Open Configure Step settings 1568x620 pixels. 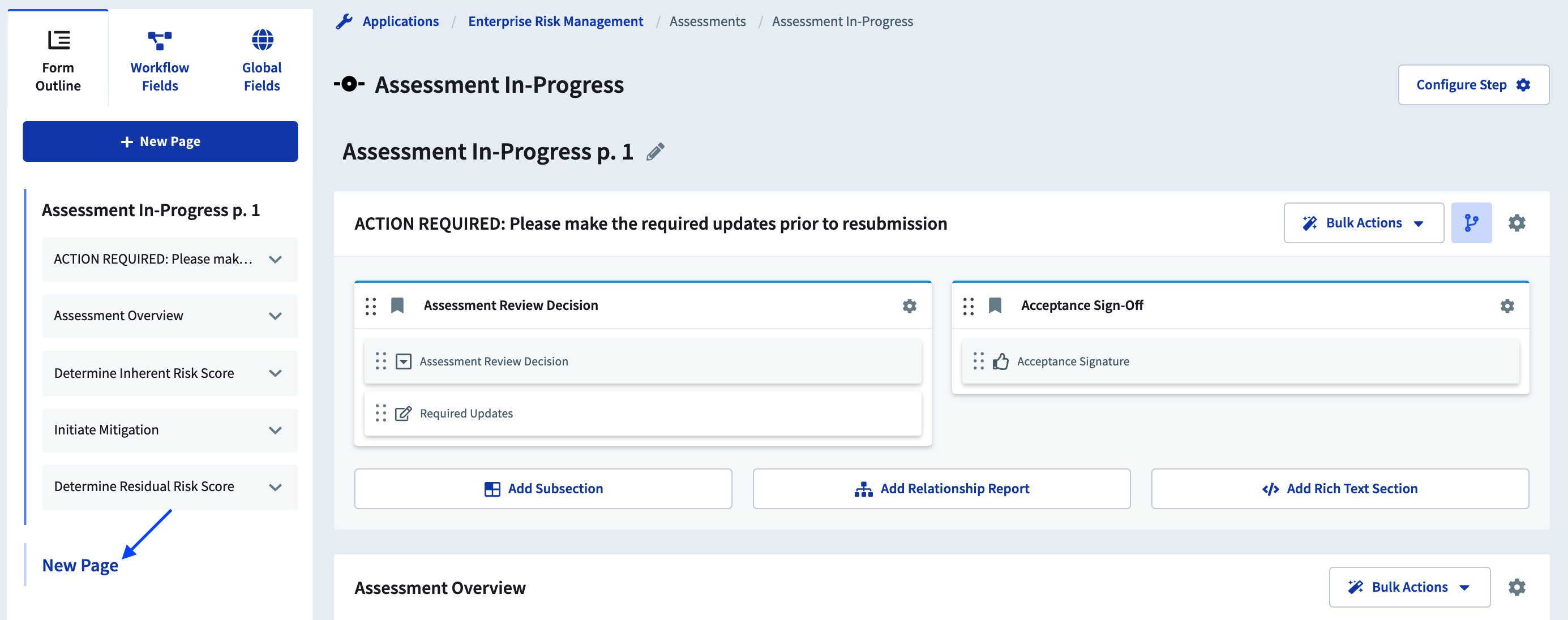click(x=1473, y=85)
